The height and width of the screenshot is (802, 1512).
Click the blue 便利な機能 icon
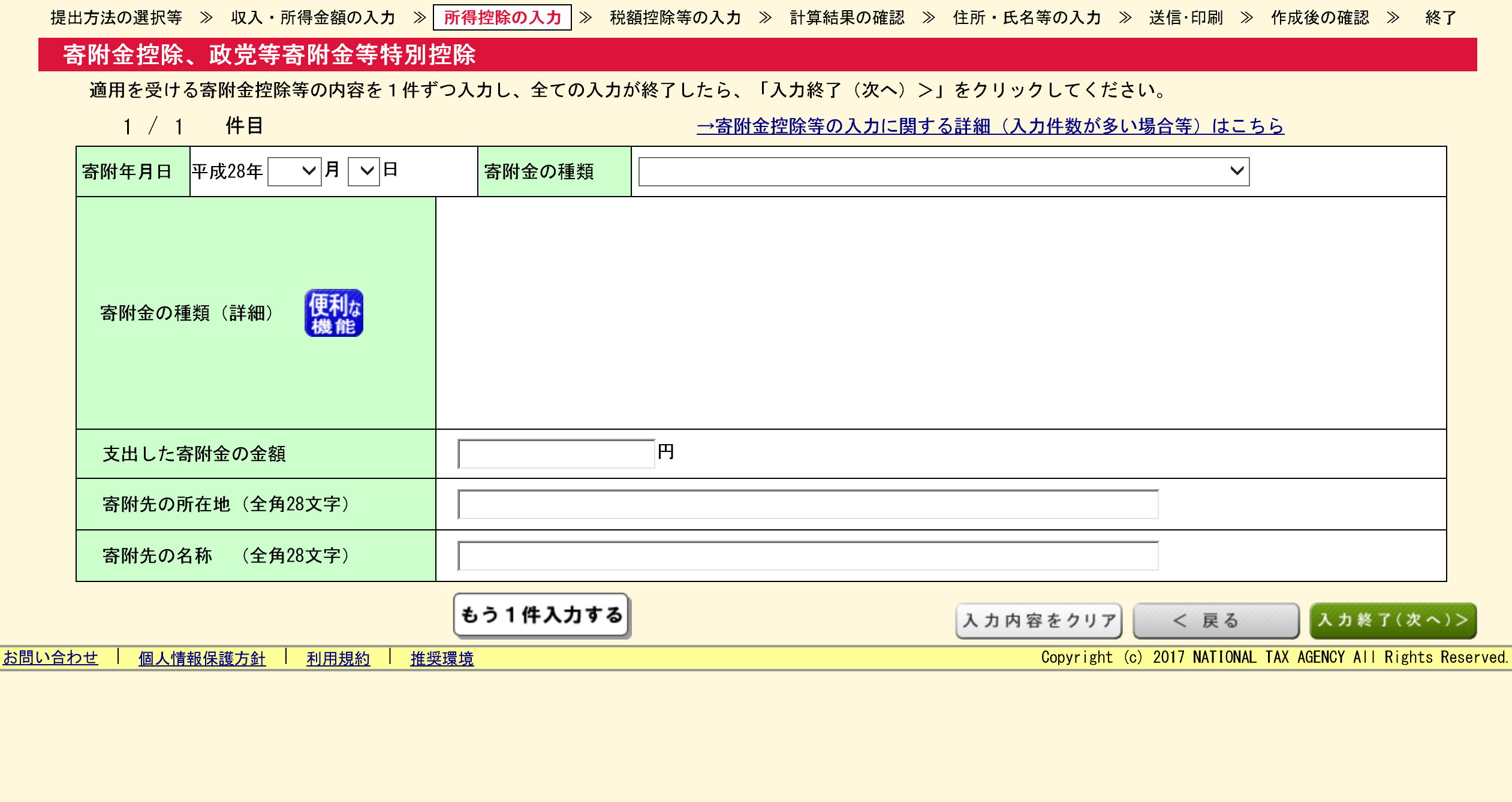tap(333, 313)
